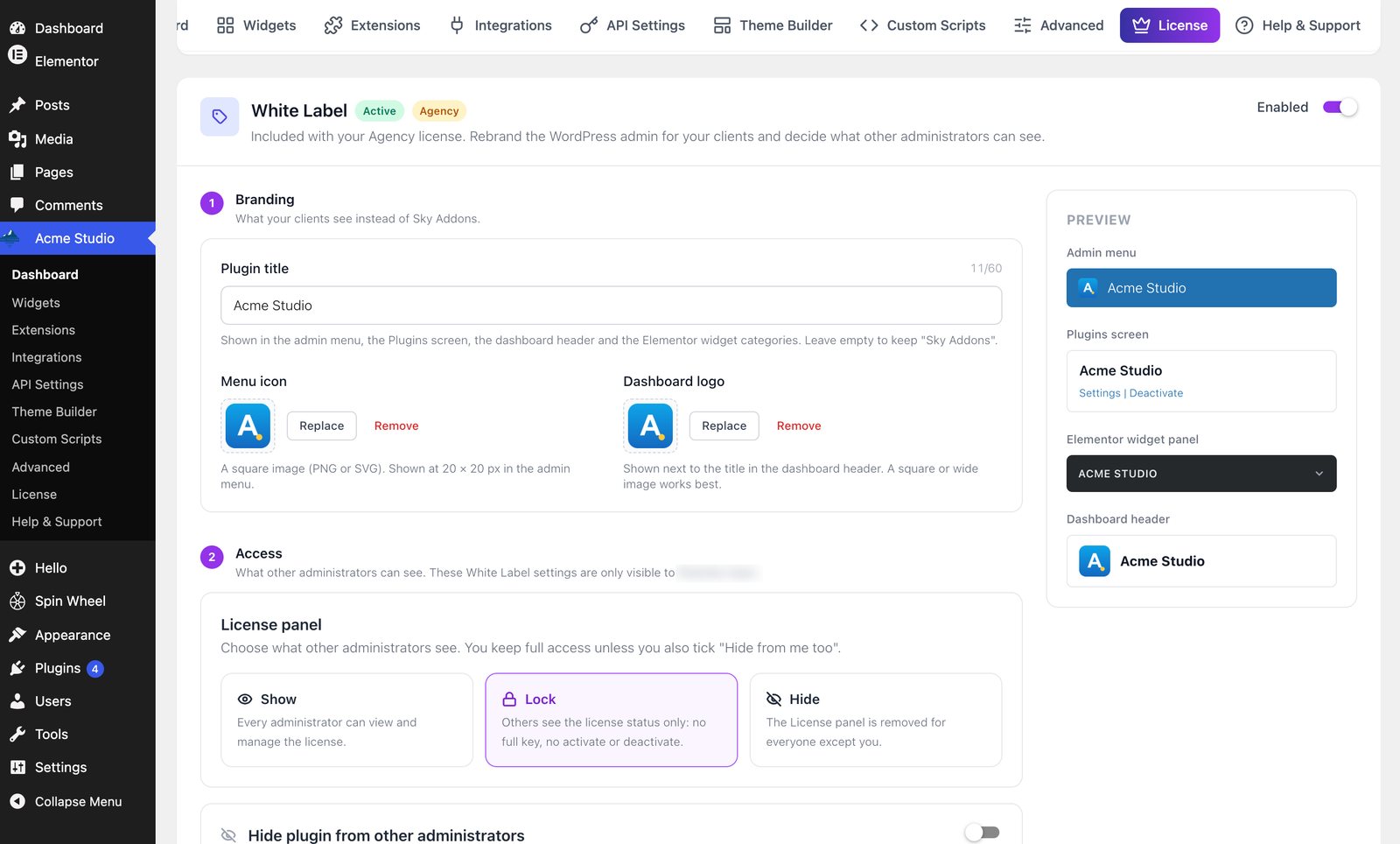This screenshot has height=844, width=1400.
Task: Click the Deactivate link in preview
Action: point(1156,393)
